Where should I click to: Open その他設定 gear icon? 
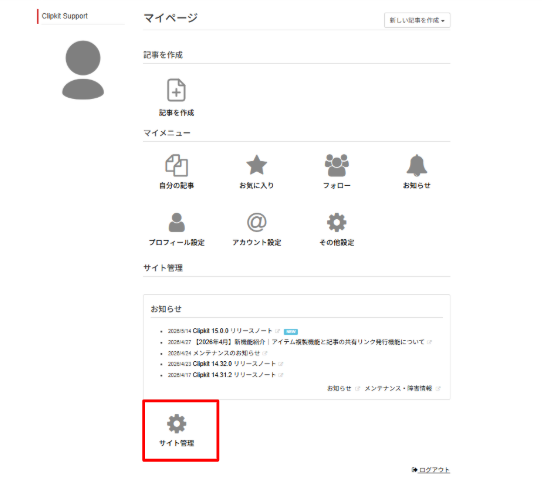pyautogui.click(x=337, y=222)
